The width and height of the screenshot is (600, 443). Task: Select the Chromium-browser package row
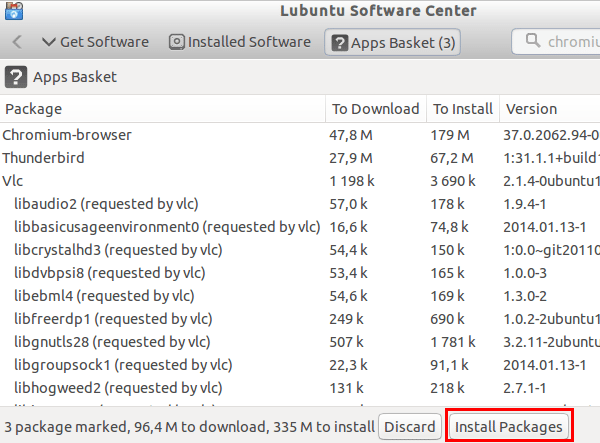click(300, 135)
